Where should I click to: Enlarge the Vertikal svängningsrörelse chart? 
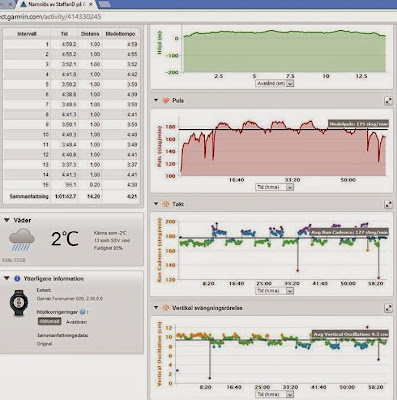click(x=388, y=308)
